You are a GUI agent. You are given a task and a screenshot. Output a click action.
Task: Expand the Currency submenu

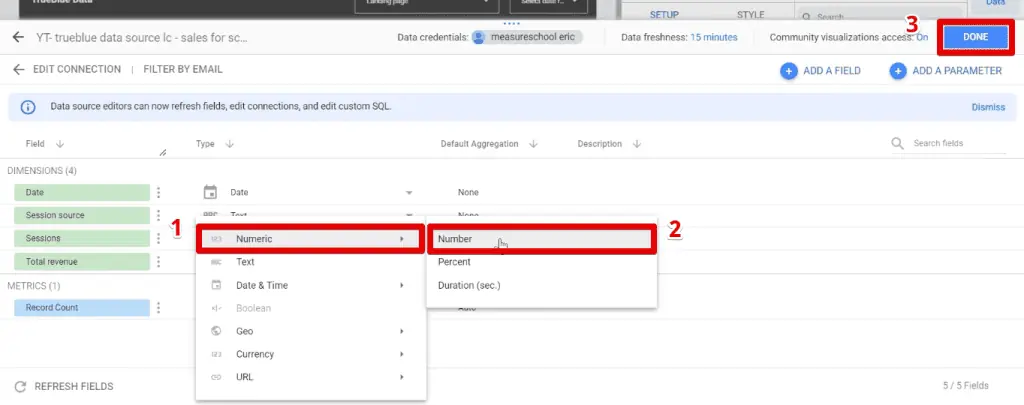pyautogui.click(x=311, y=354)
